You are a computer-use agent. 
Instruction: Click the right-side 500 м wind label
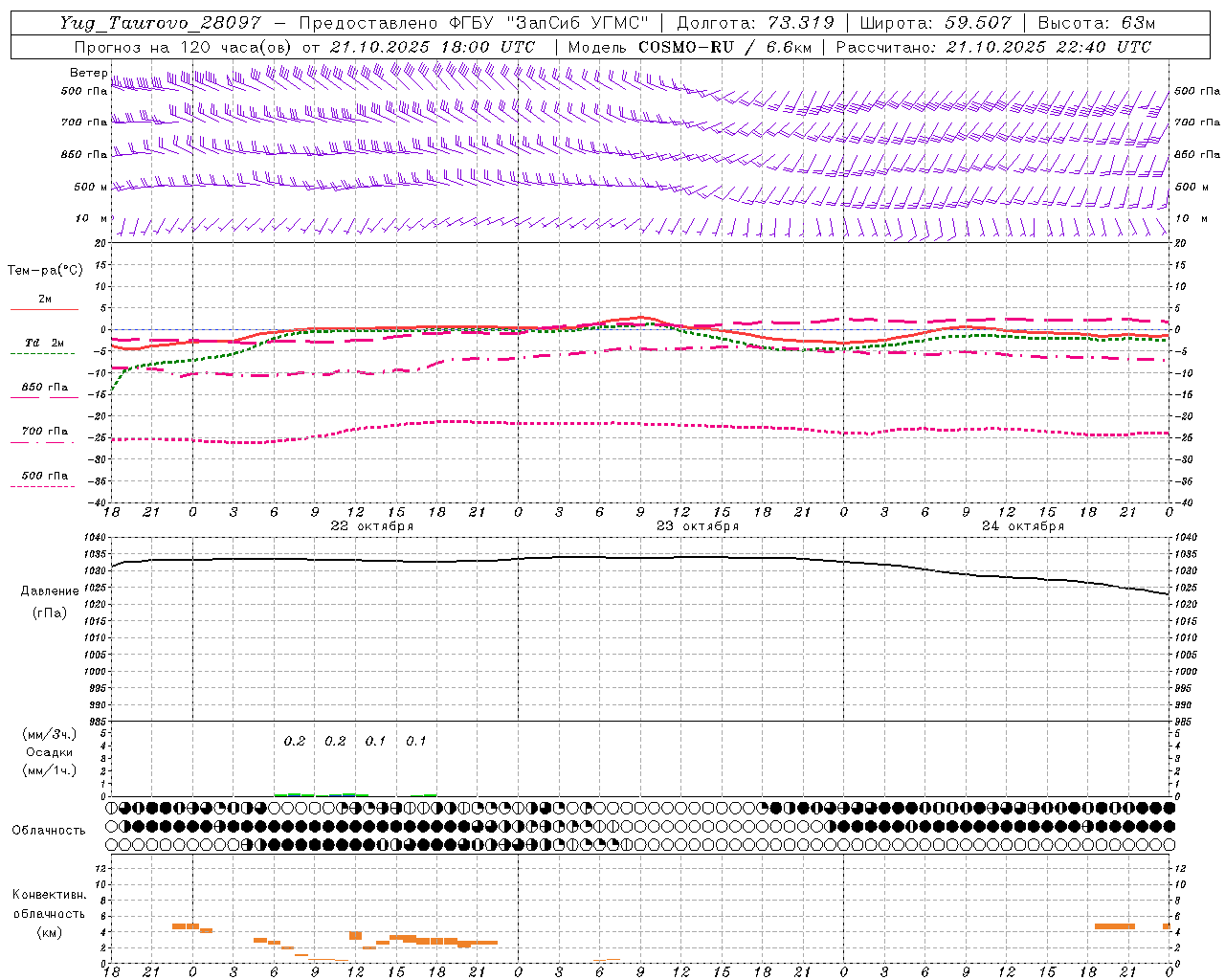tap(1192, 187)
